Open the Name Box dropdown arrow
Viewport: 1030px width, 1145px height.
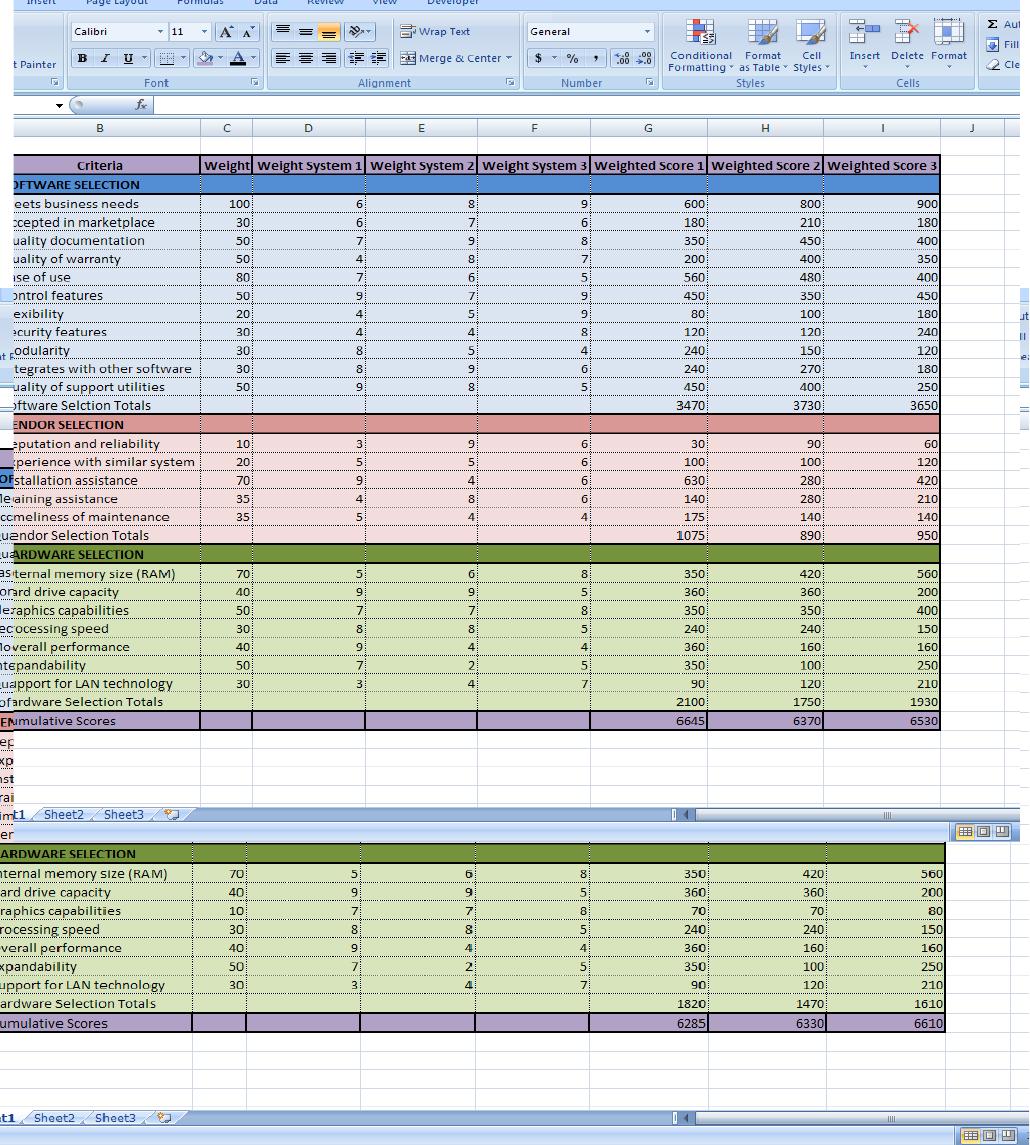coord(59,105)
